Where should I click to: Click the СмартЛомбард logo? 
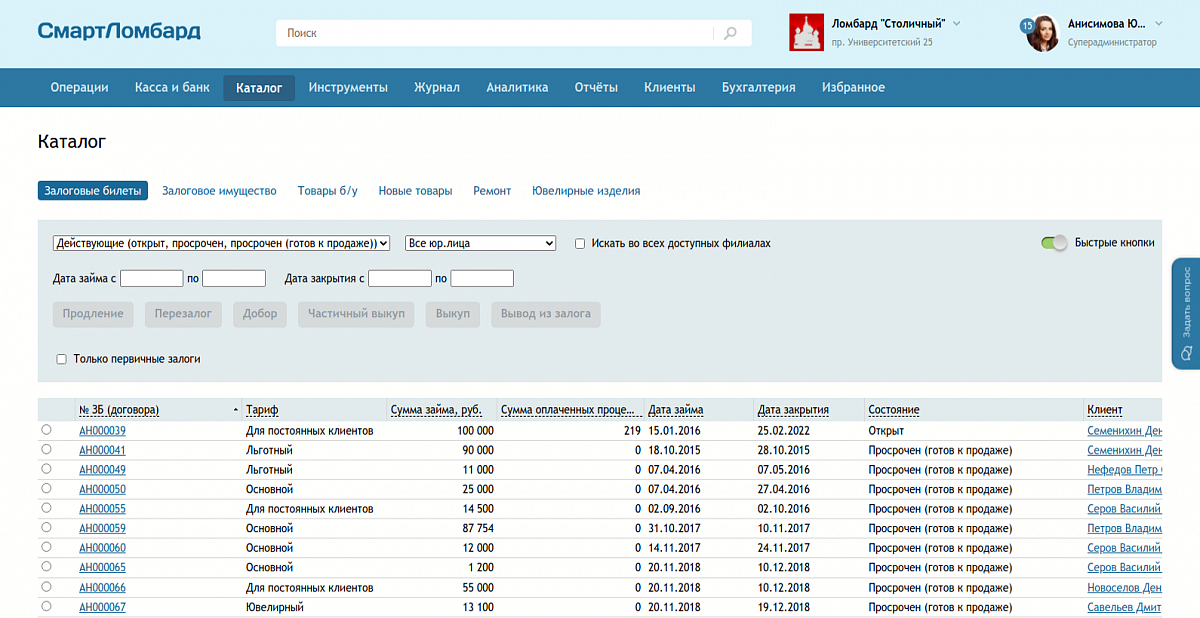pos(119,31)
